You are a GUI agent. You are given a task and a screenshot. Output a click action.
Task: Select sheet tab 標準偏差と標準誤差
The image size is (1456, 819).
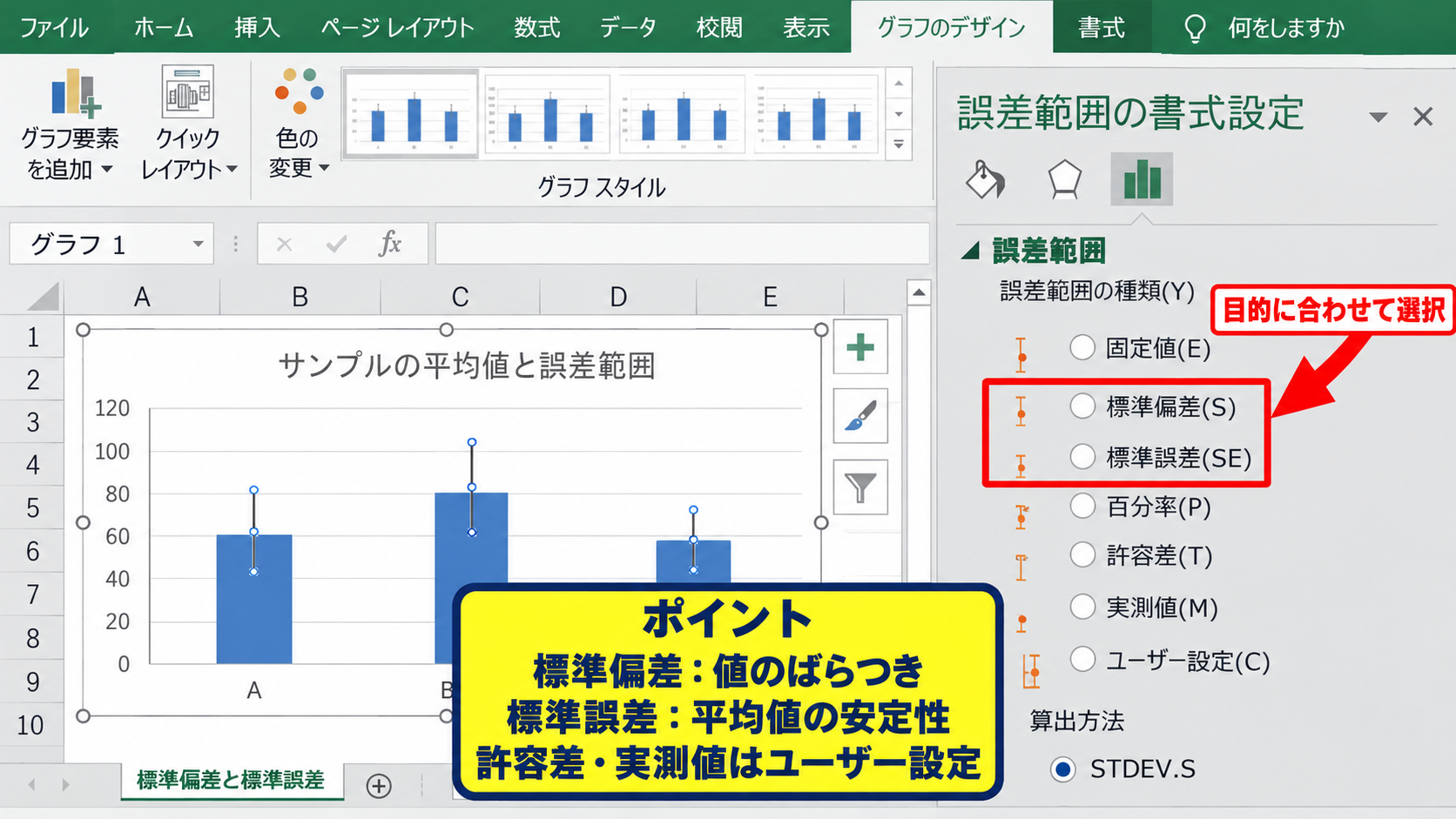[231, 780]
